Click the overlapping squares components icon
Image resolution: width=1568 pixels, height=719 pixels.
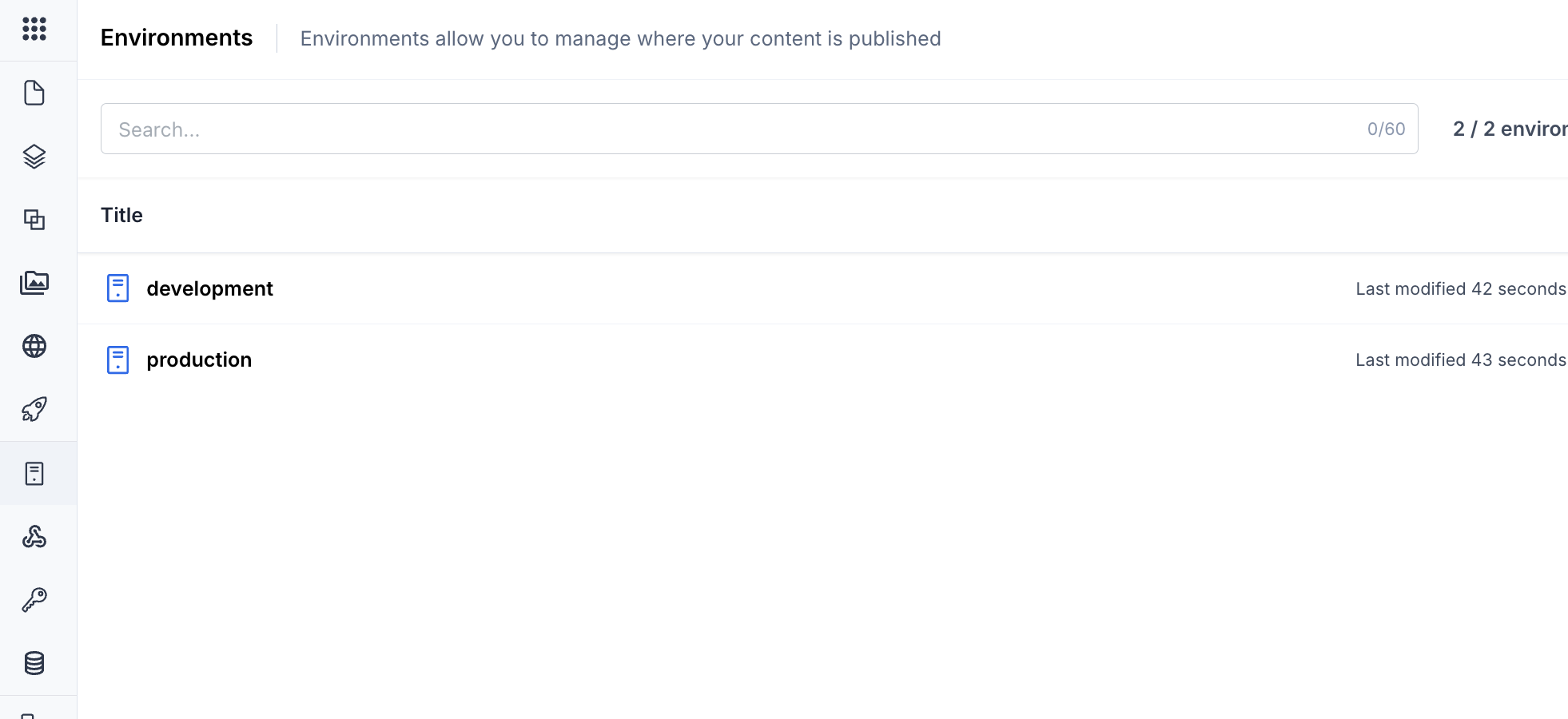point(34,219)
